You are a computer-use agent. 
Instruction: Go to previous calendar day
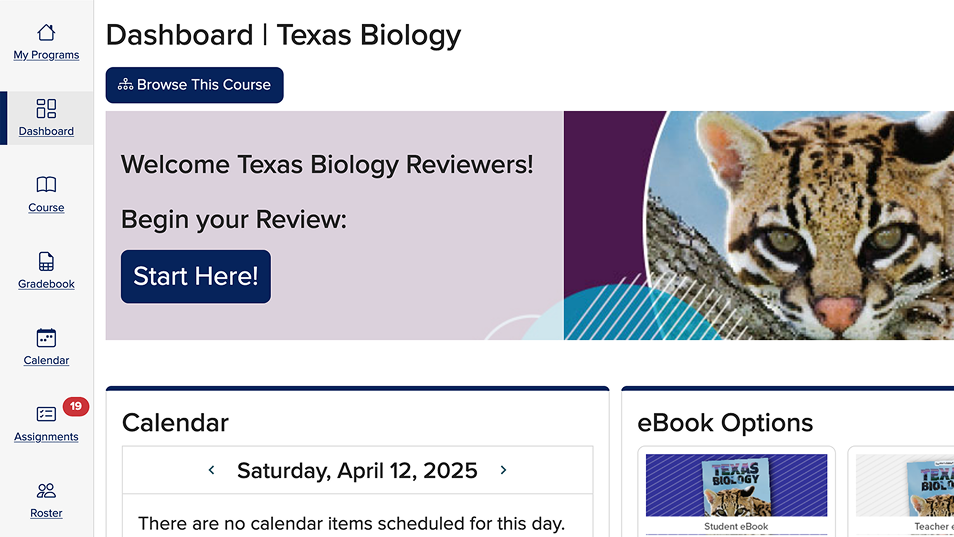pos(211,470)
